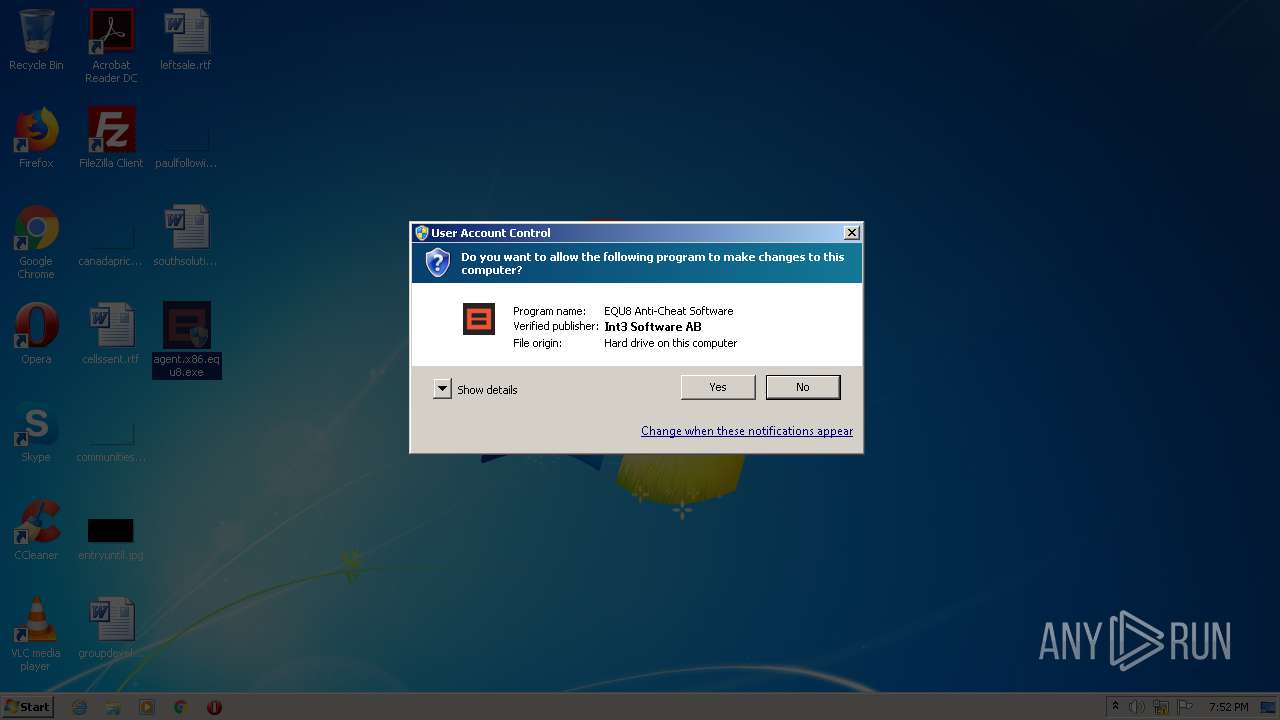Open media player taskbar icon

click(147, 707)
